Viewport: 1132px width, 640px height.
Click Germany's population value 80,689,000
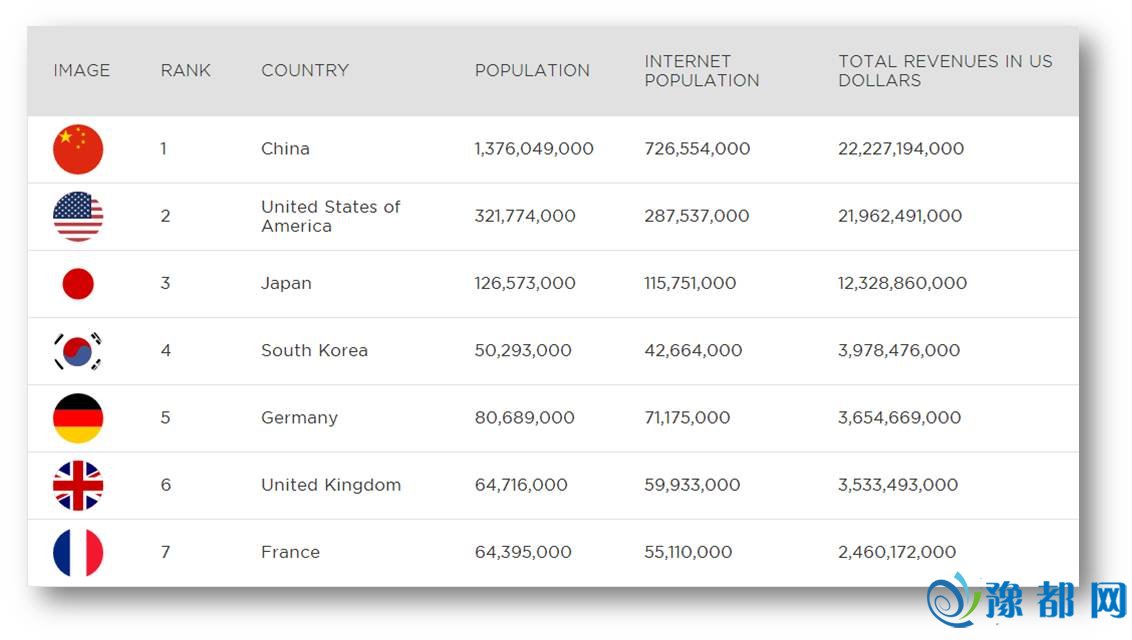point(524,418)
